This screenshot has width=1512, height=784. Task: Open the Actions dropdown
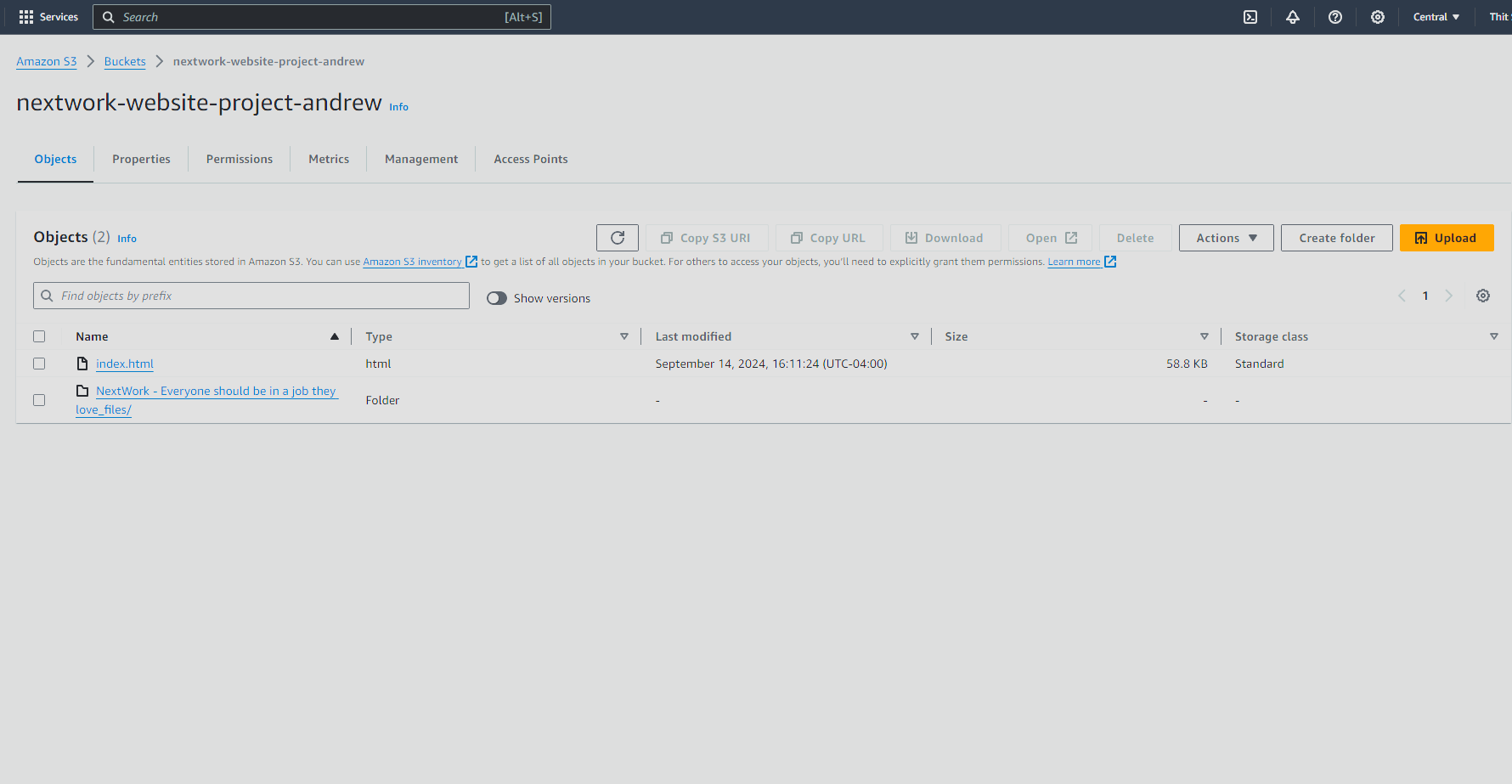point(1227,238)
